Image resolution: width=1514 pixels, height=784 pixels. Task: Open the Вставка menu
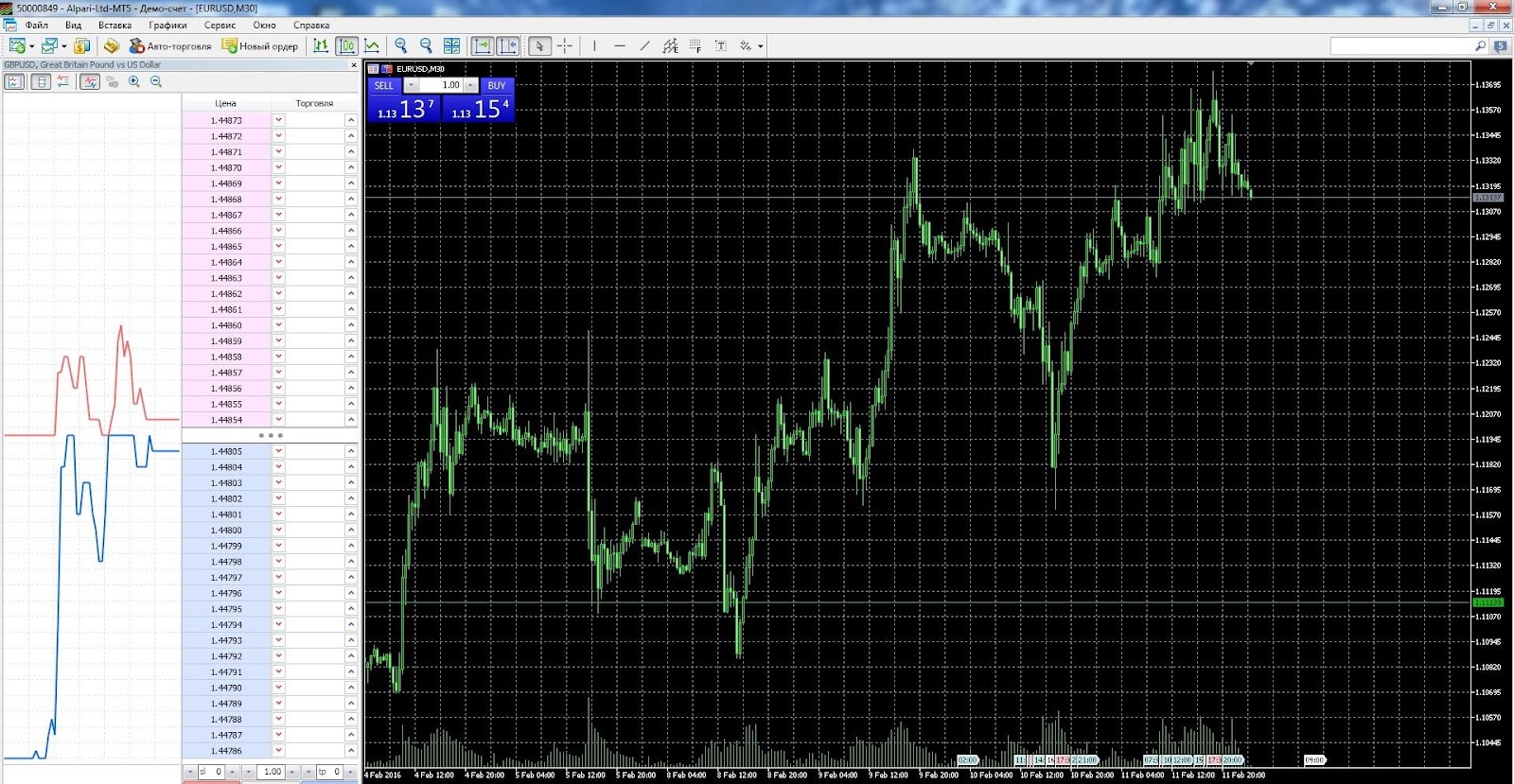pos(115,26)
